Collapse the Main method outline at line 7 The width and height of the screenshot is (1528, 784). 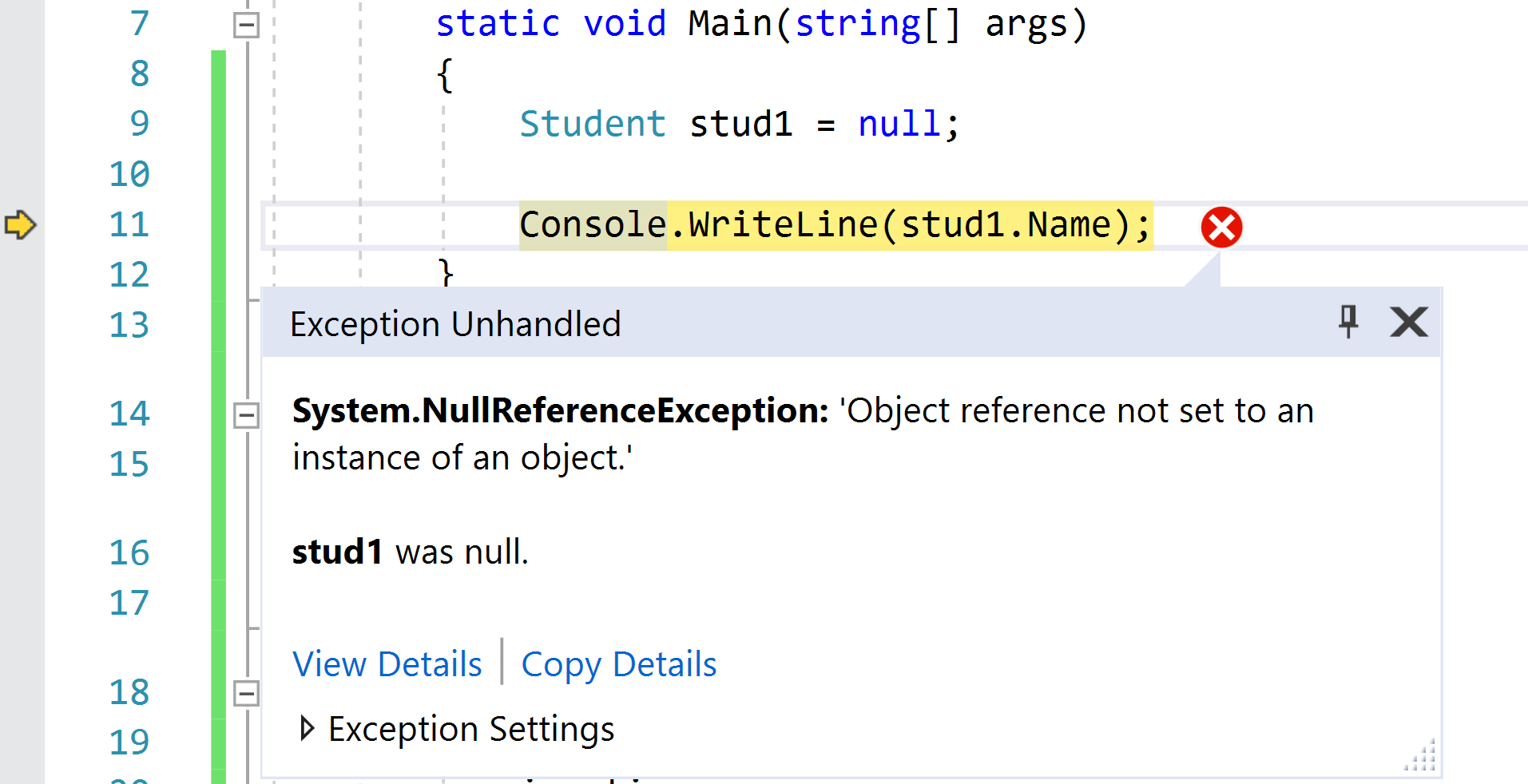click(246, 25)
